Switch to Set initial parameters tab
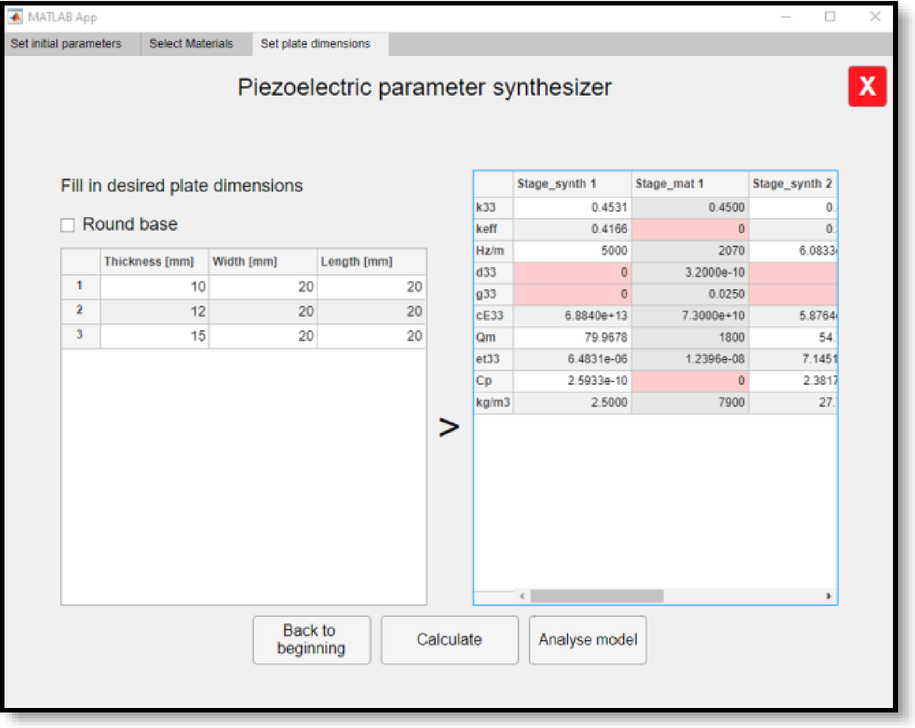The image size is (915, 728). [66, 44]
